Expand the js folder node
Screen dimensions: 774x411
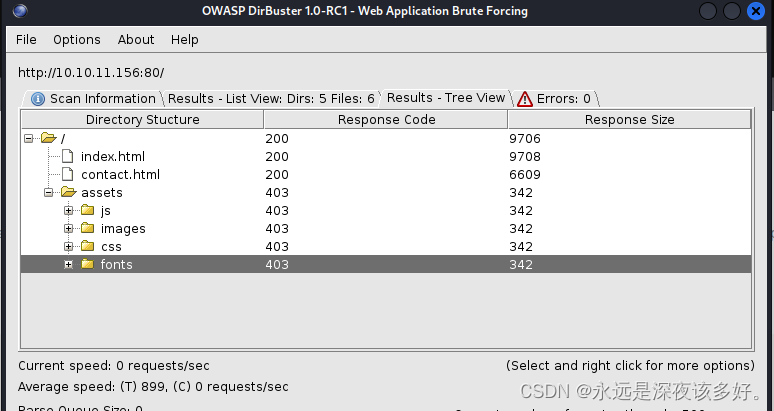(69, 211)
